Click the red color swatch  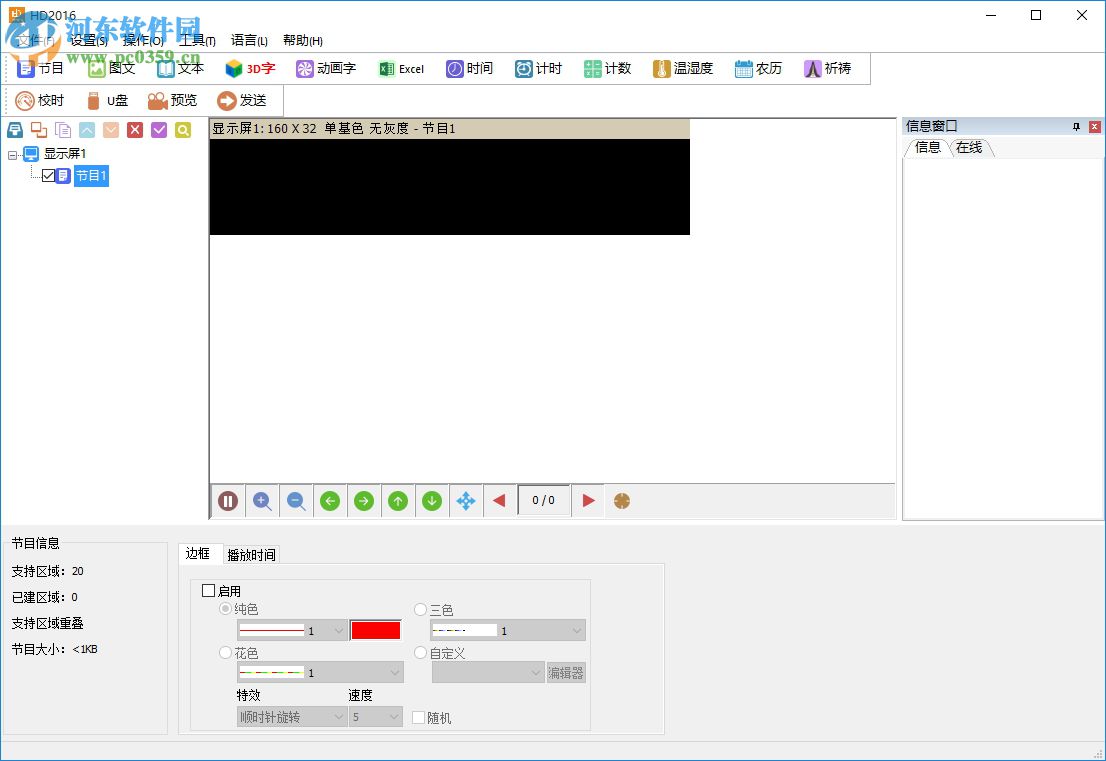(375, 630)
